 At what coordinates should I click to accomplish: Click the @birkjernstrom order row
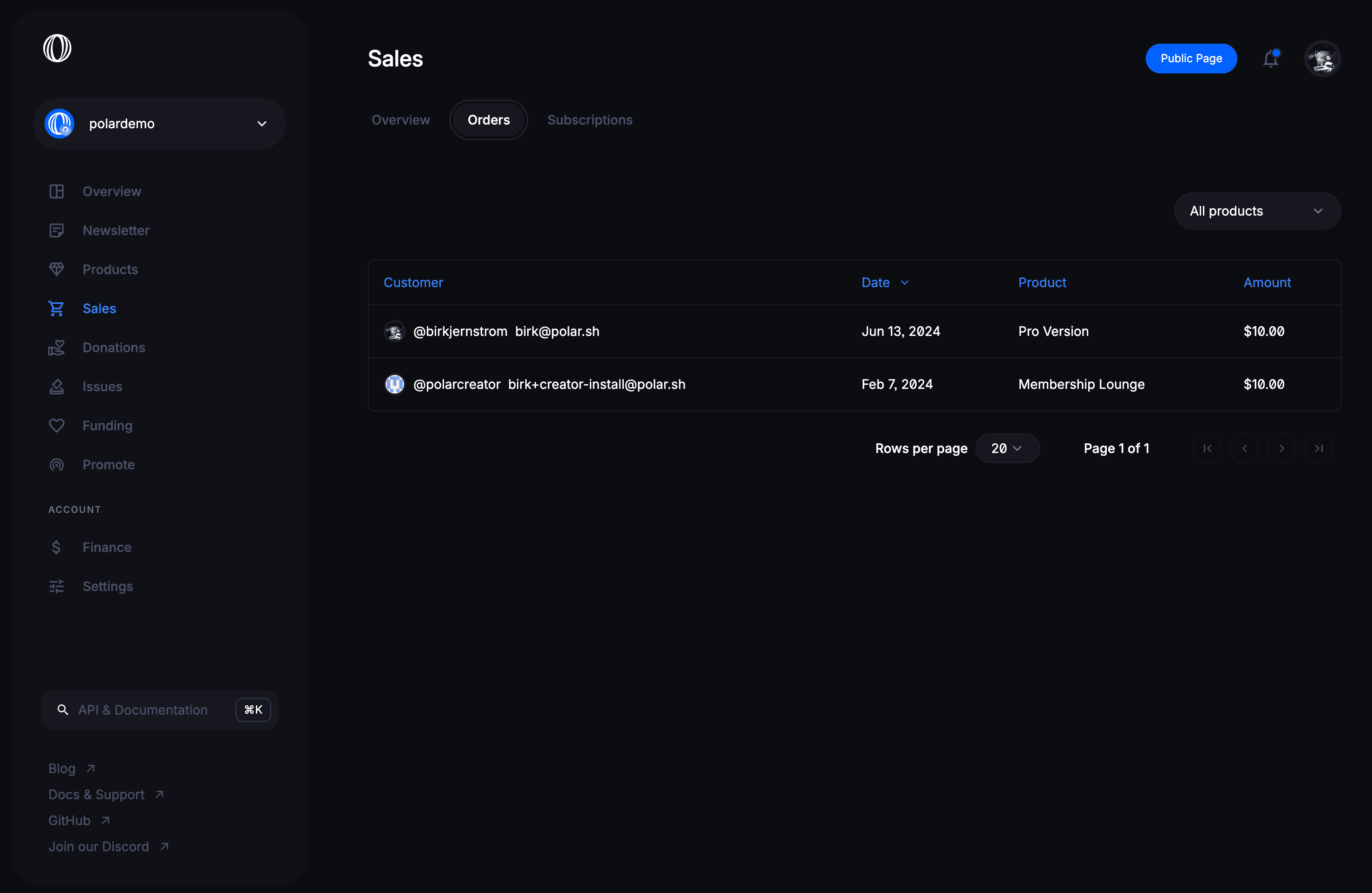854,330
